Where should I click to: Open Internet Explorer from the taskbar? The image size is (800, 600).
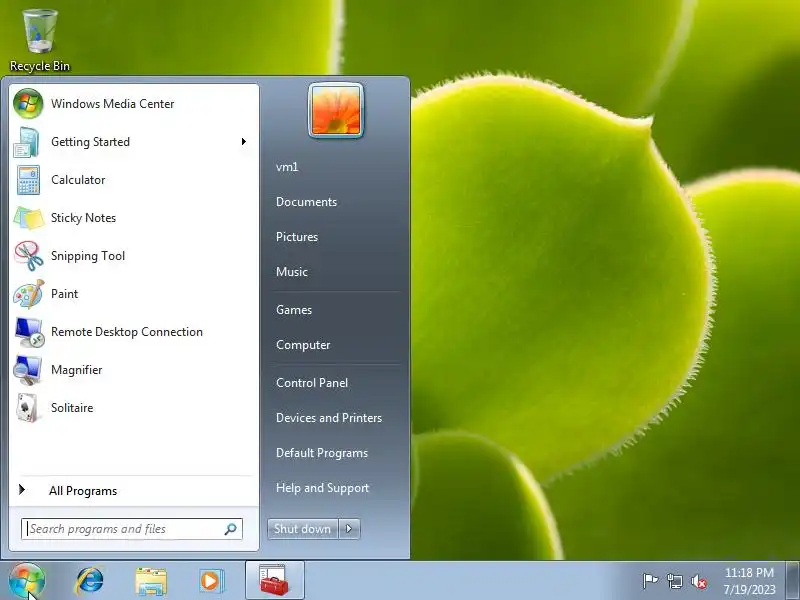click(89, 581)
